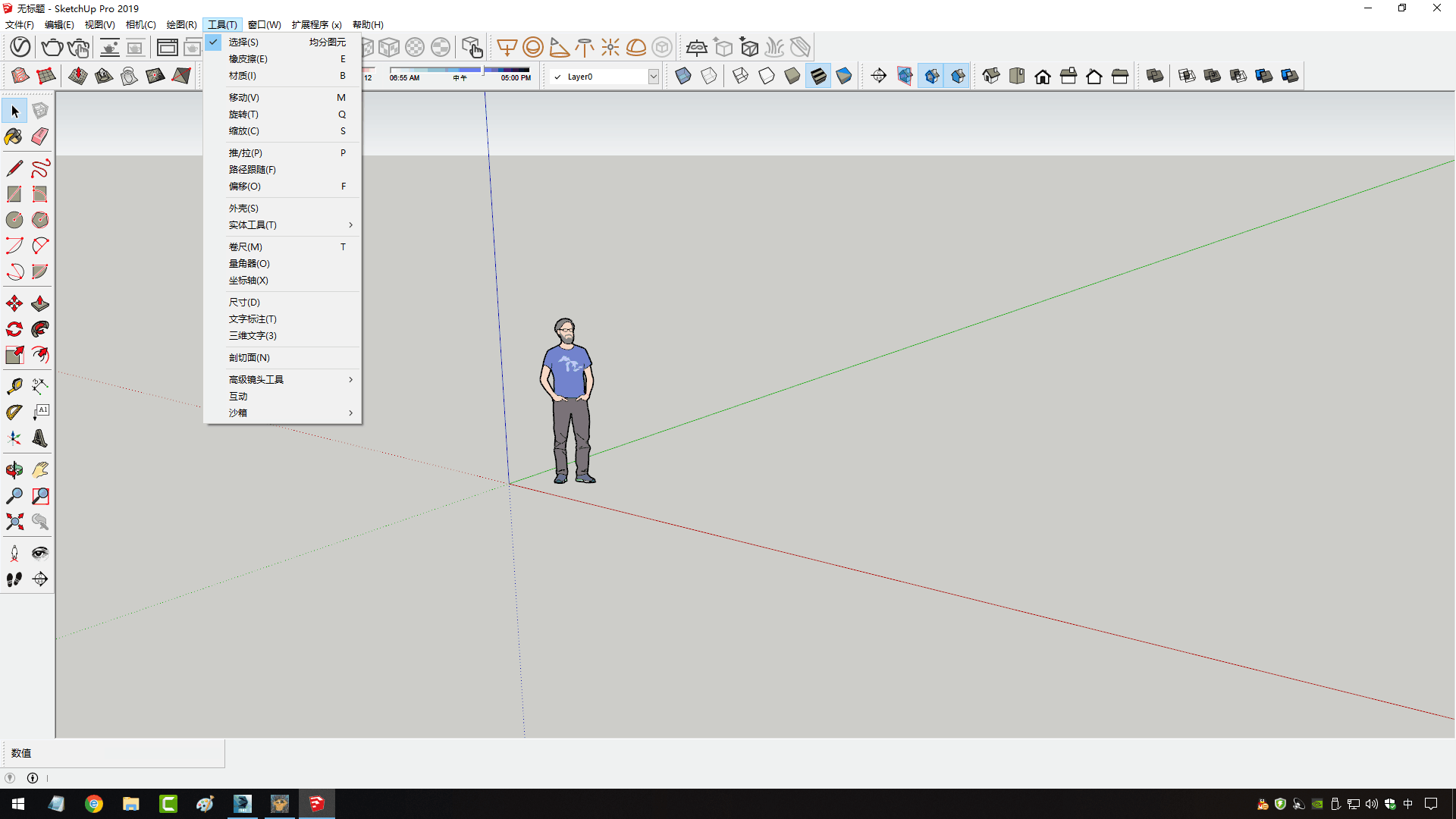1456x819 pixels.
Task: Open Chrome from the Windows taskbar
Action: pos(94,804)
